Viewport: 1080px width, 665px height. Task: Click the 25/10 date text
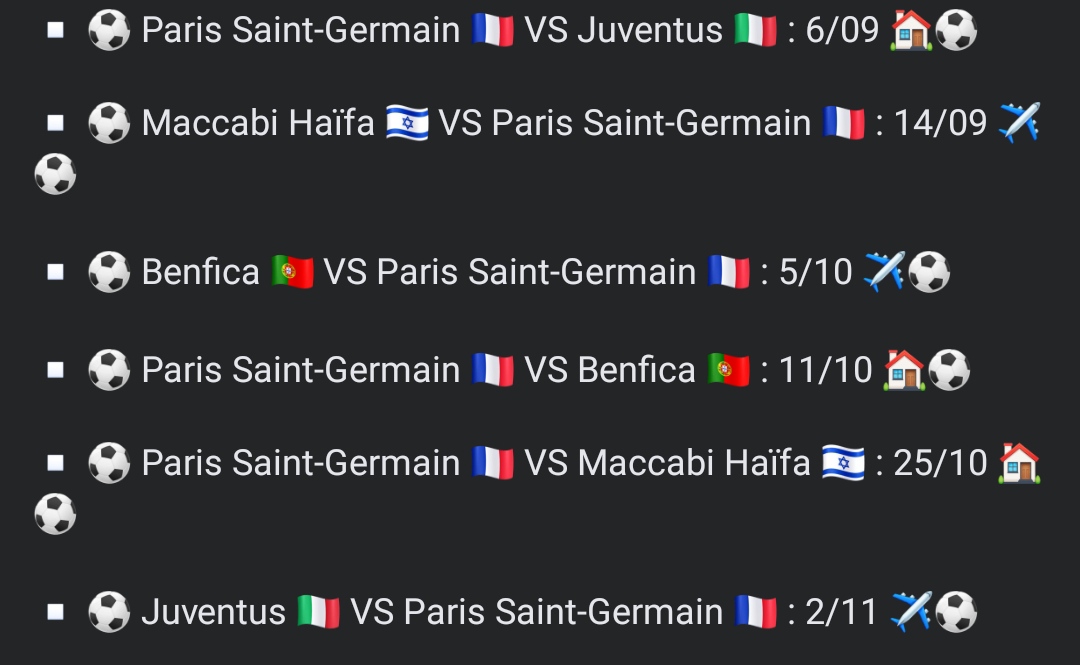(939, 463)
